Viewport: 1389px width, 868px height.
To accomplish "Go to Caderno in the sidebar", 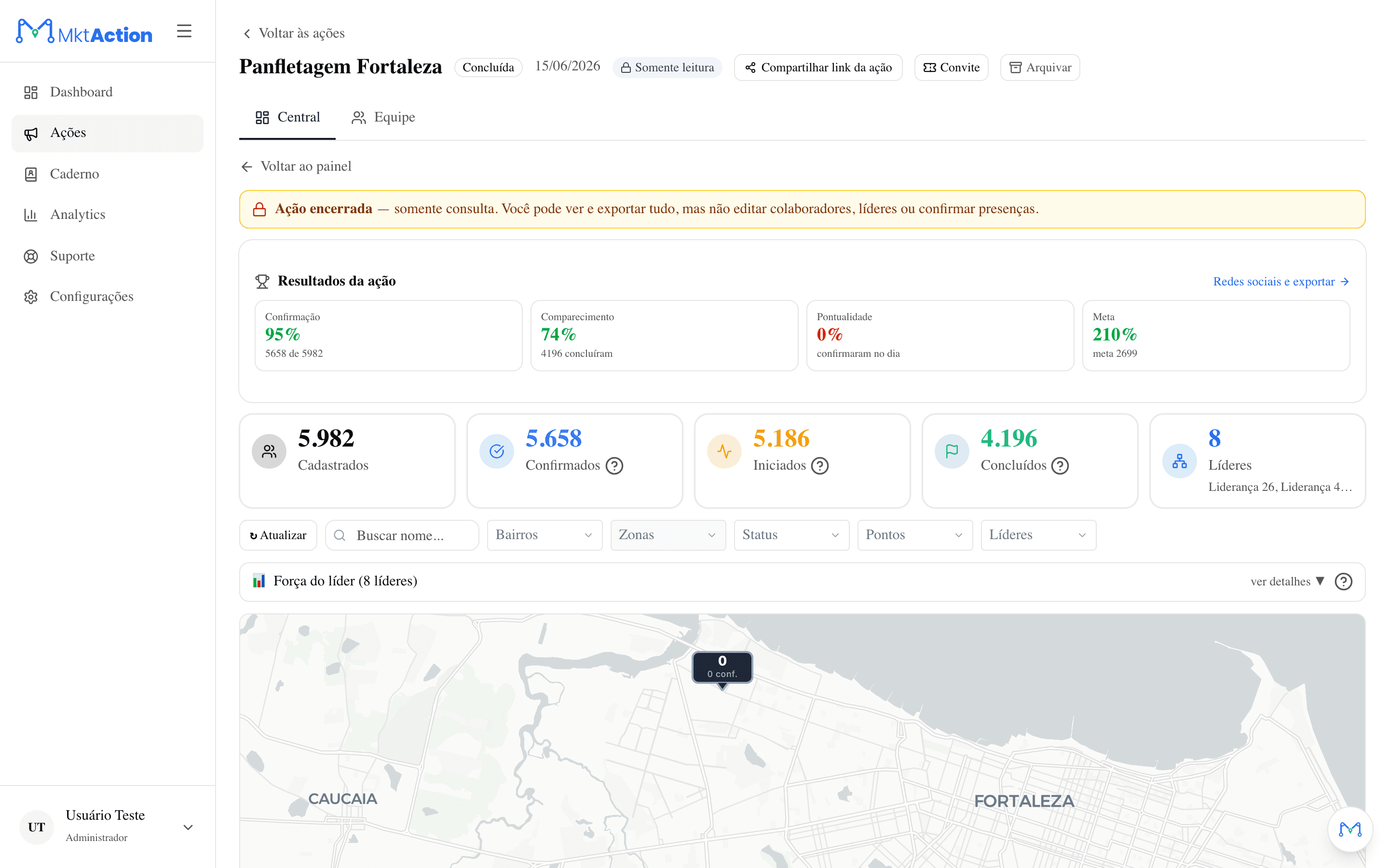I will (x=108, y=174).
